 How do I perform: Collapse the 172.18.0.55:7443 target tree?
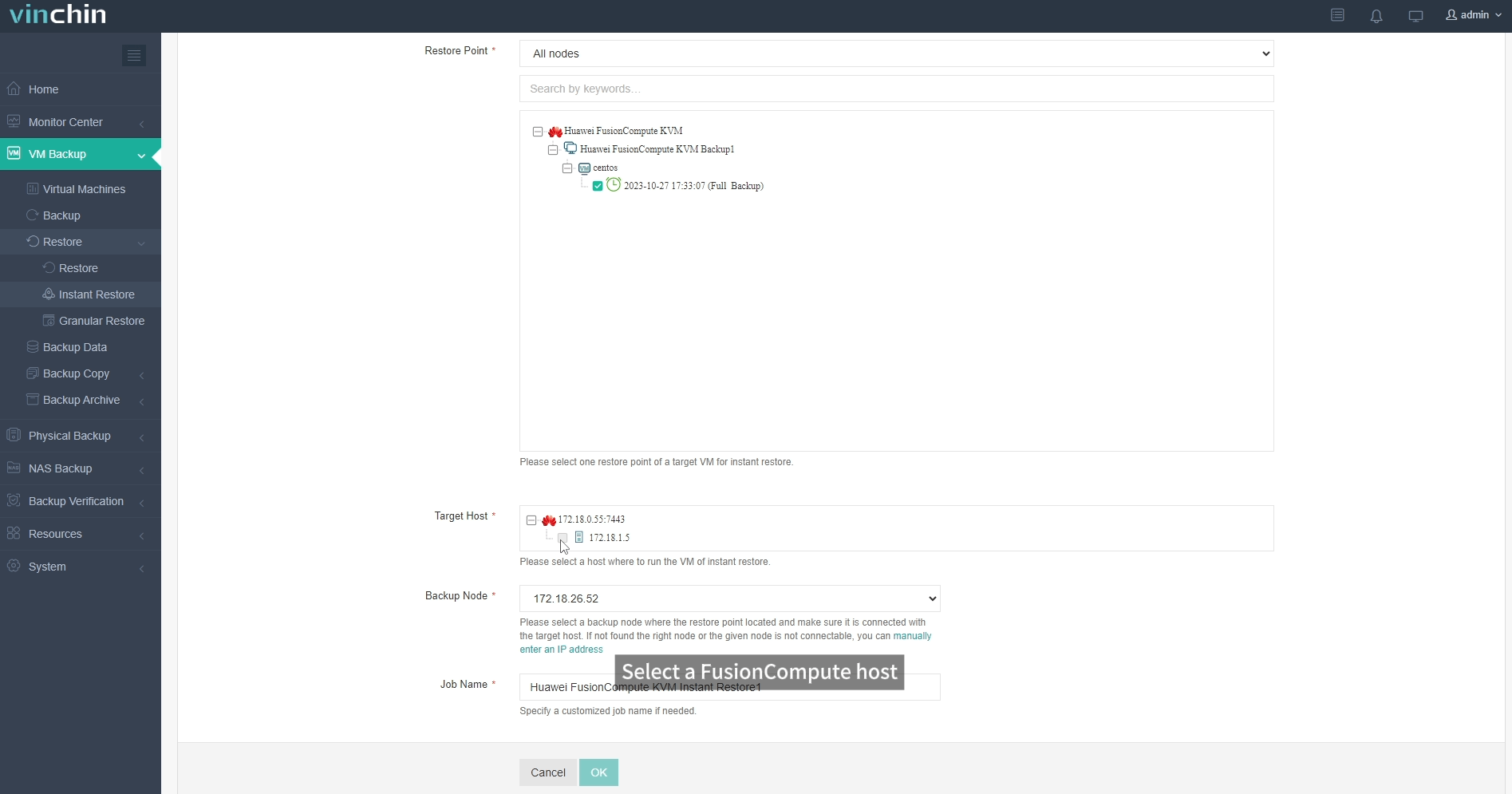(x=531, y=520)
